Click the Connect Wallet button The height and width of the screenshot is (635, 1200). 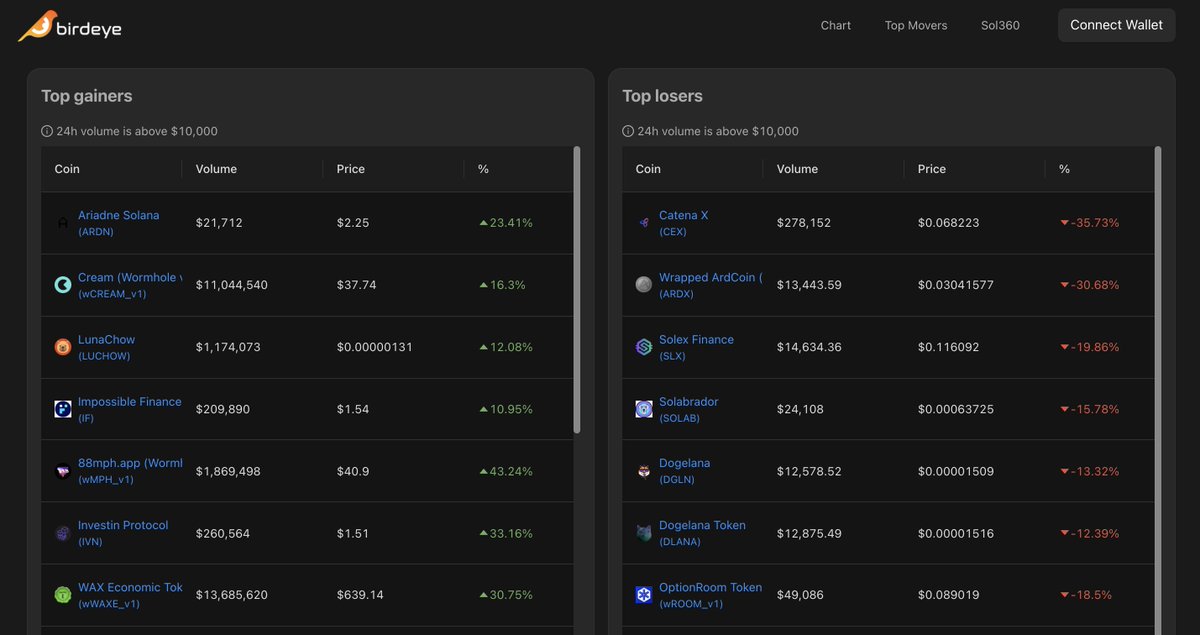click(1117, 25)
